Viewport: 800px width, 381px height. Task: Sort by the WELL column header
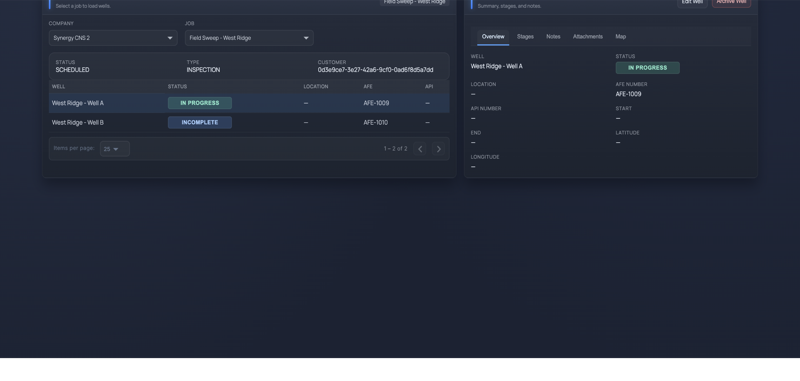(x=58, y=87)
